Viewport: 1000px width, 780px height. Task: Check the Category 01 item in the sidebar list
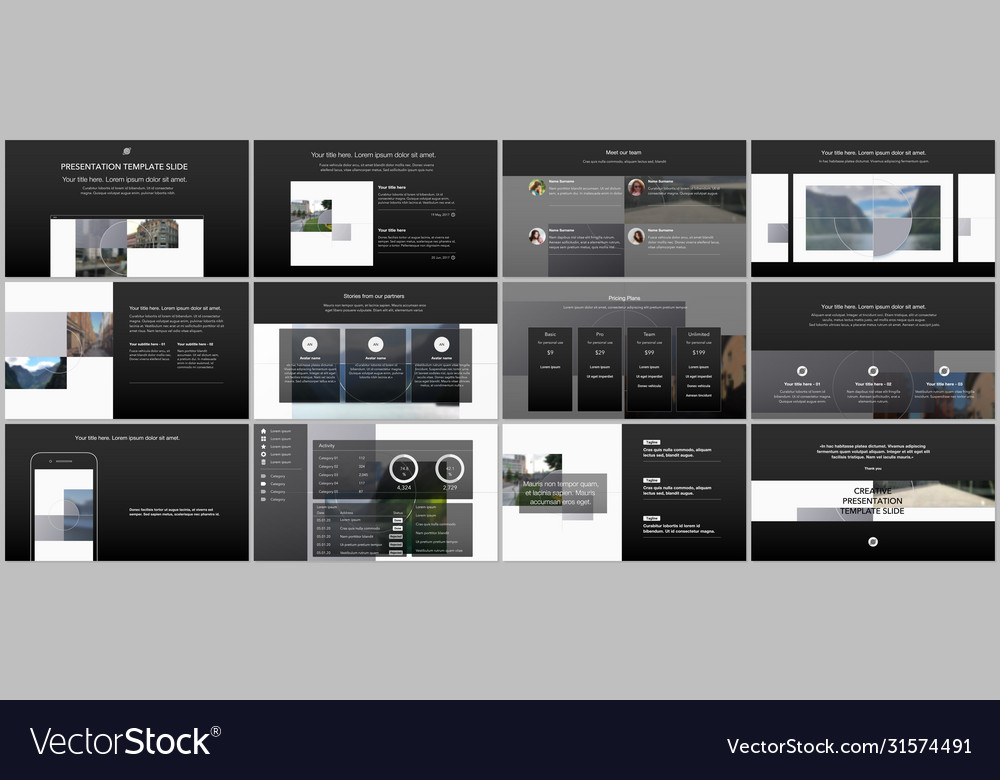329,458
